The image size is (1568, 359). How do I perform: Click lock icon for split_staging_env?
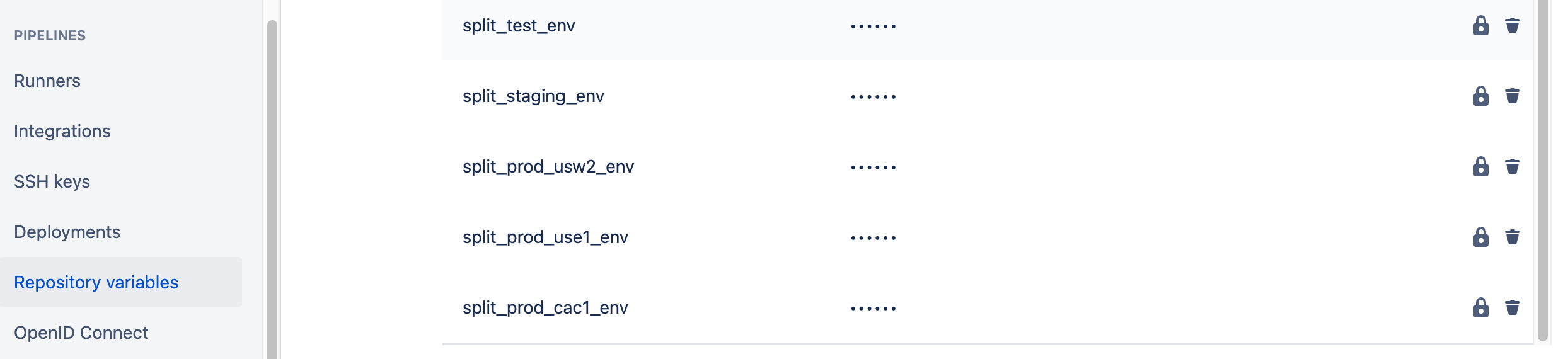pyautogui.click(x=1480, y=96)
